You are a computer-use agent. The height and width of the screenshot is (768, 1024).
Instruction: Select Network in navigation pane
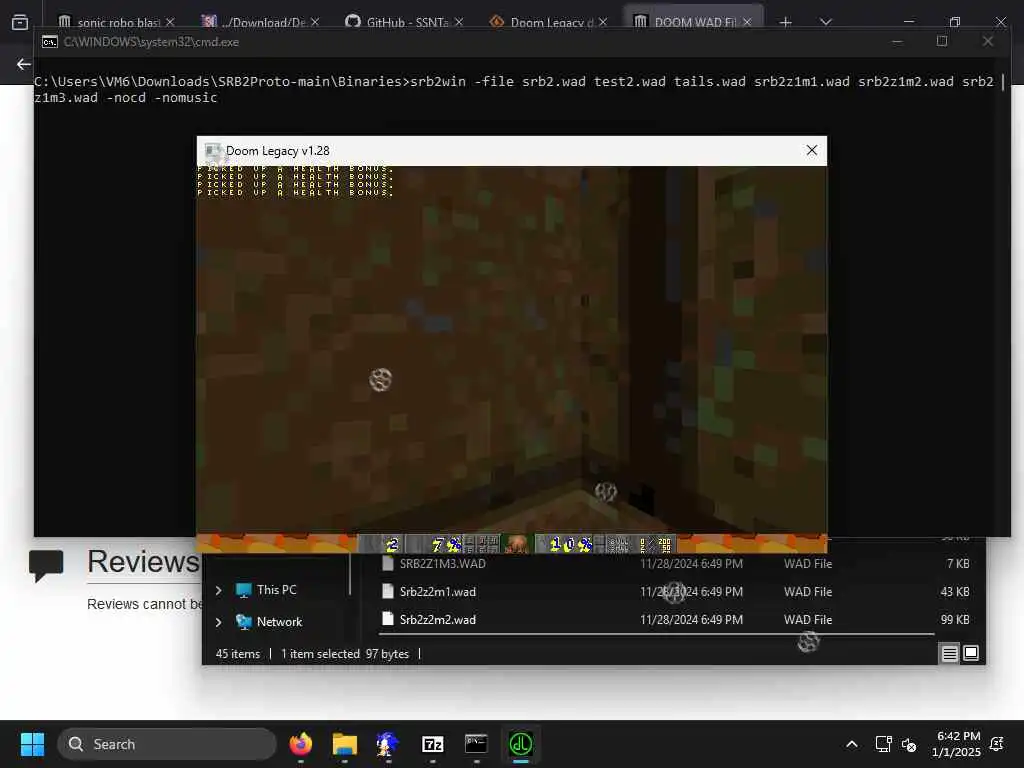(x=279, y=622)
